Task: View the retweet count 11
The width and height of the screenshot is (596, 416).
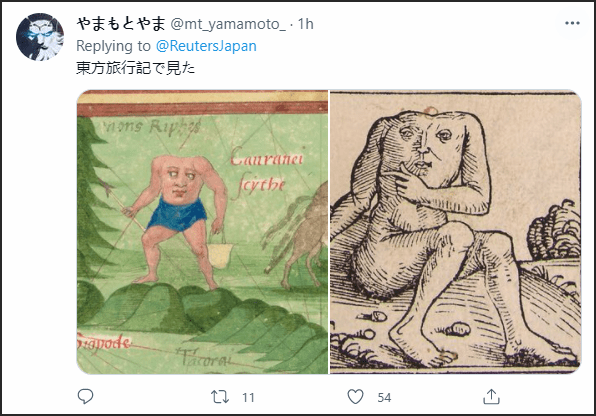Action: (248, 398)
